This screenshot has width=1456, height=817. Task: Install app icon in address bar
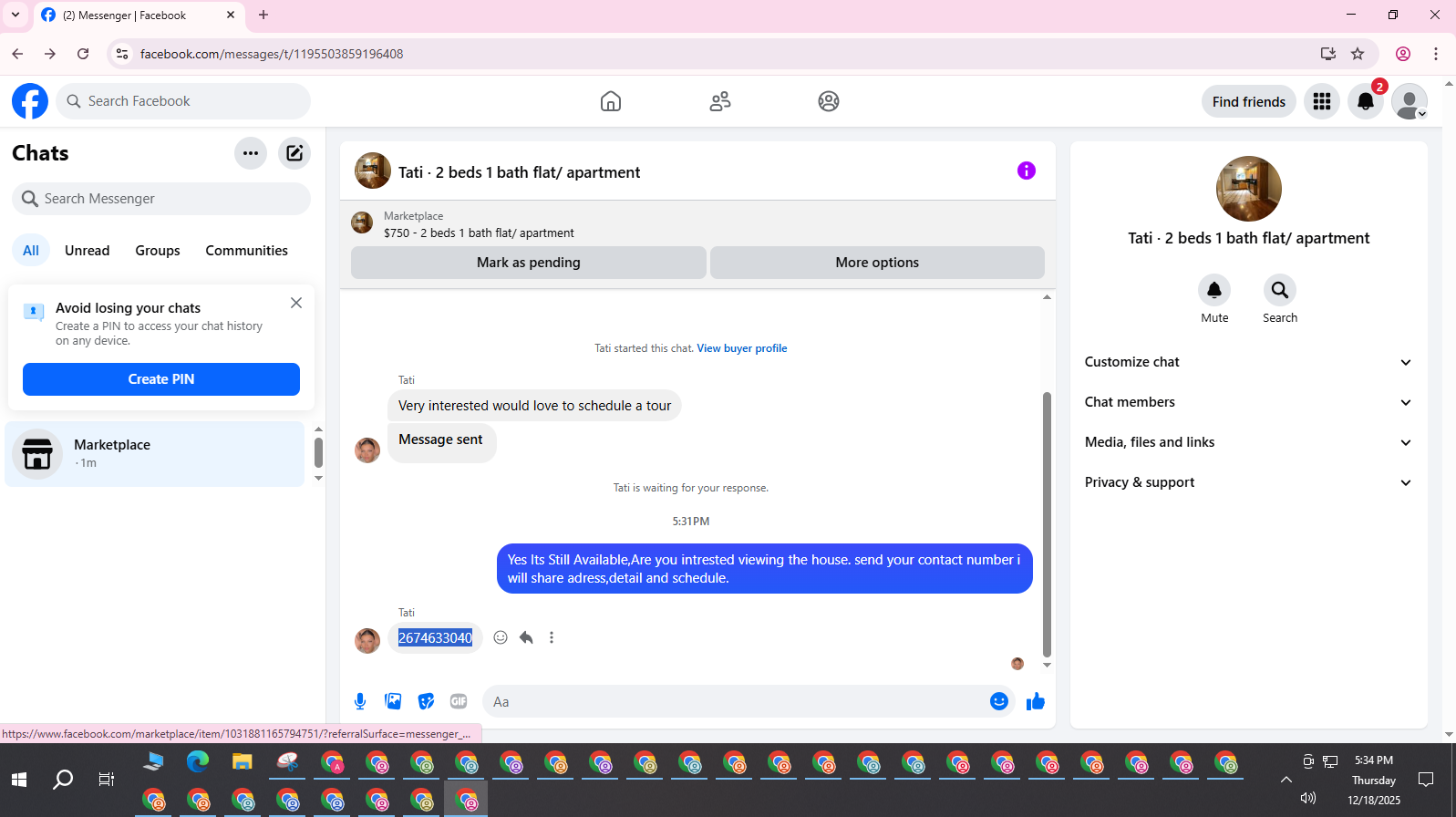pos(1328,54)
